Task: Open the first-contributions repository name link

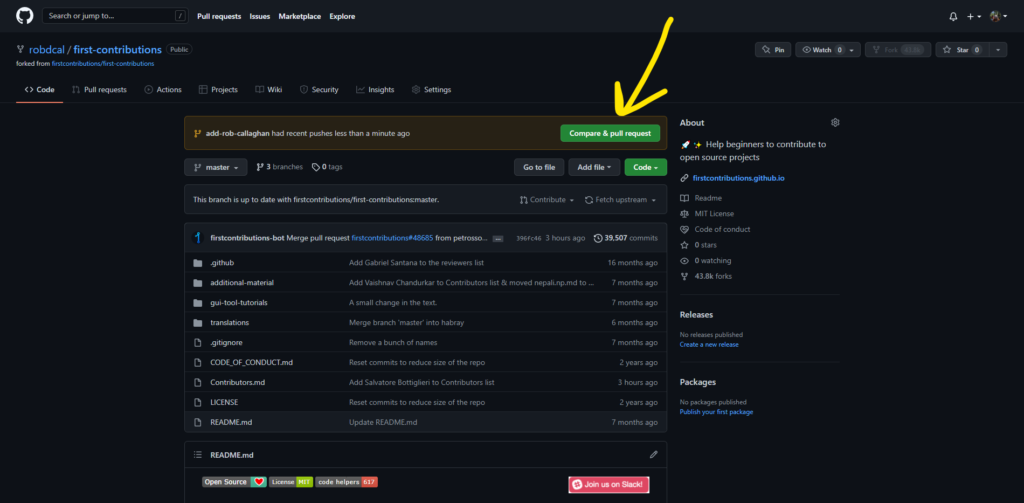Action: (x=118, y=50)
